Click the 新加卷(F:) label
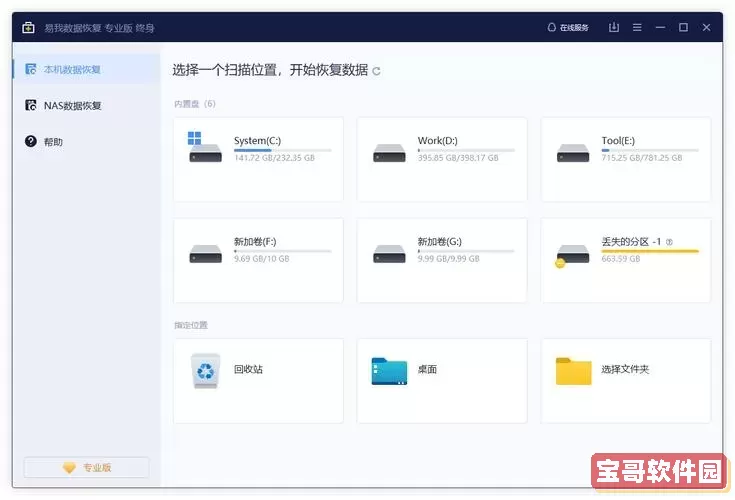735x500 pixels. [x=255, y=242]
